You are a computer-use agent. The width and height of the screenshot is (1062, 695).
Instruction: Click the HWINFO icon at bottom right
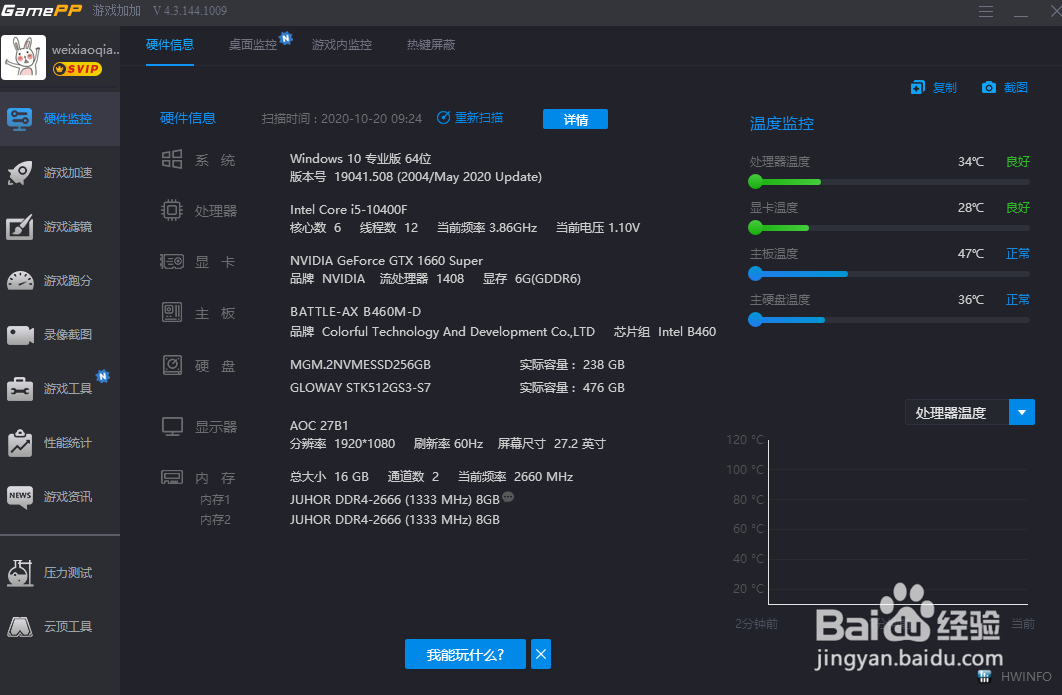[984, 676]
